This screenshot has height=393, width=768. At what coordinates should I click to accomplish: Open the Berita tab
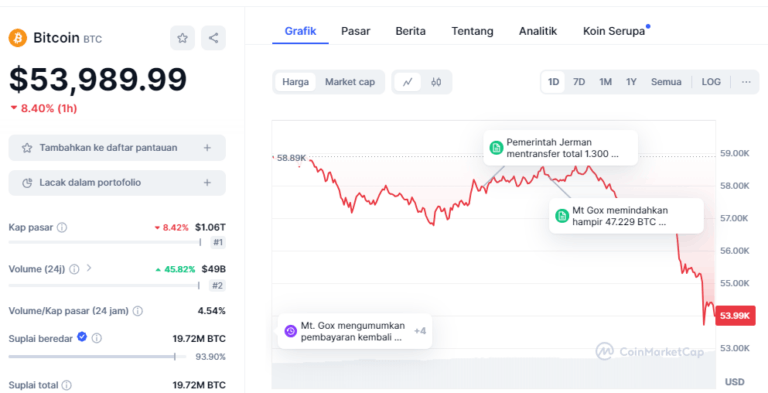click(410, 31)
